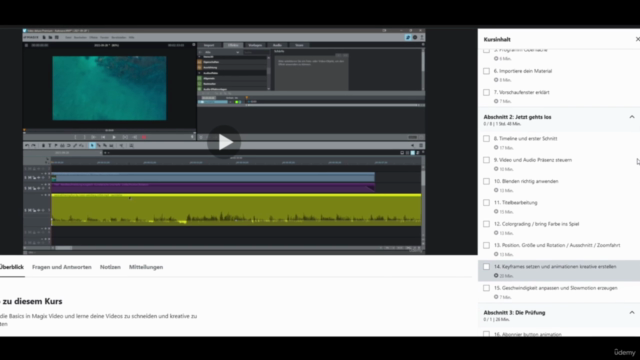The height and width of the screenshot is (360, 640).
Task: Click the redo arrow in the Magix timeline toolbar
Action: coord(33,145)
